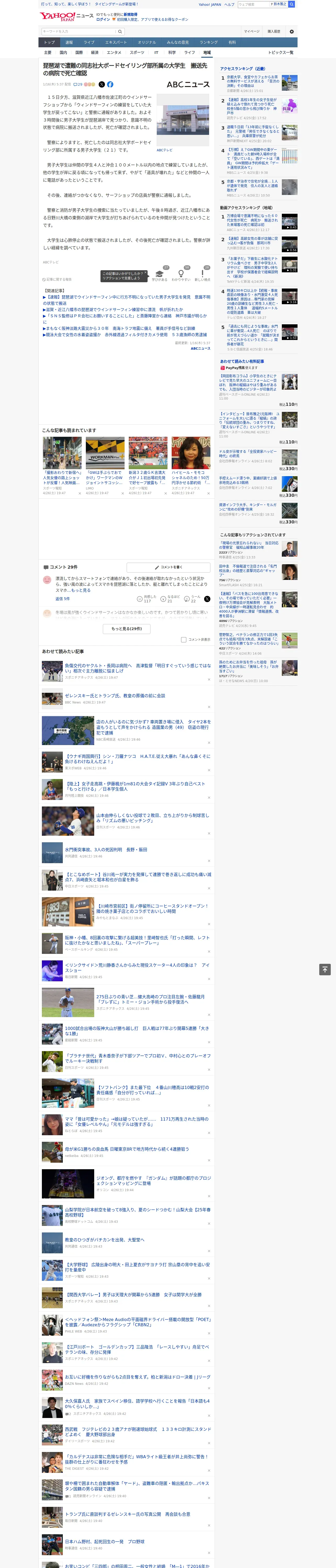Image resolution: width=336 pixels, height=1568 pixels.
Task: Share the article on X next to the date
Action: point(102,85)
